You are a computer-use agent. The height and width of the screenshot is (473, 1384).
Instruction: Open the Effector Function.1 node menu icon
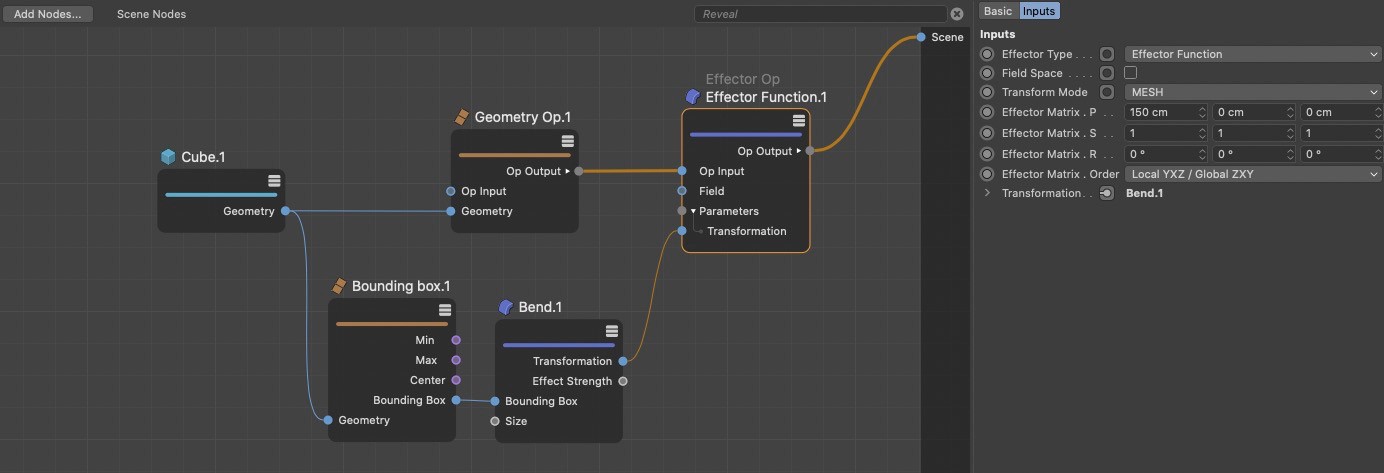(x=799, y=120)
